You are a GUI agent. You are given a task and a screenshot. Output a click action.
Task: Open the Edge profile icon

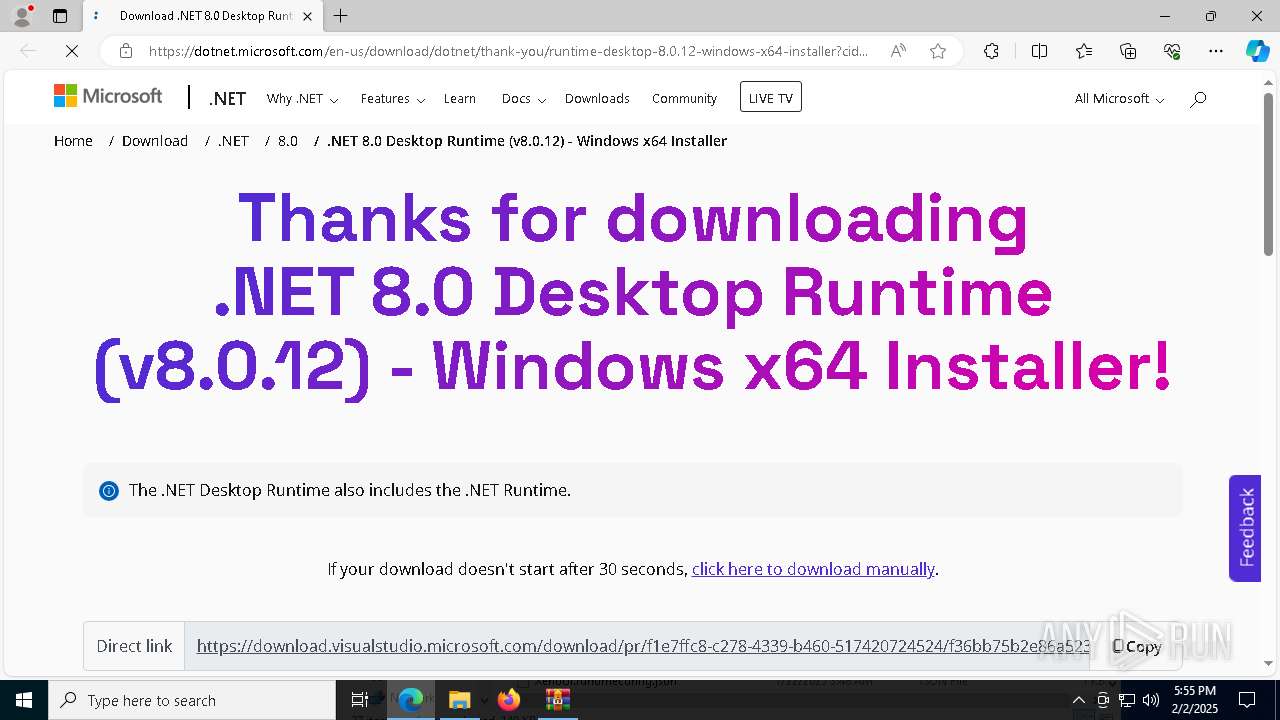pos(21,16)
